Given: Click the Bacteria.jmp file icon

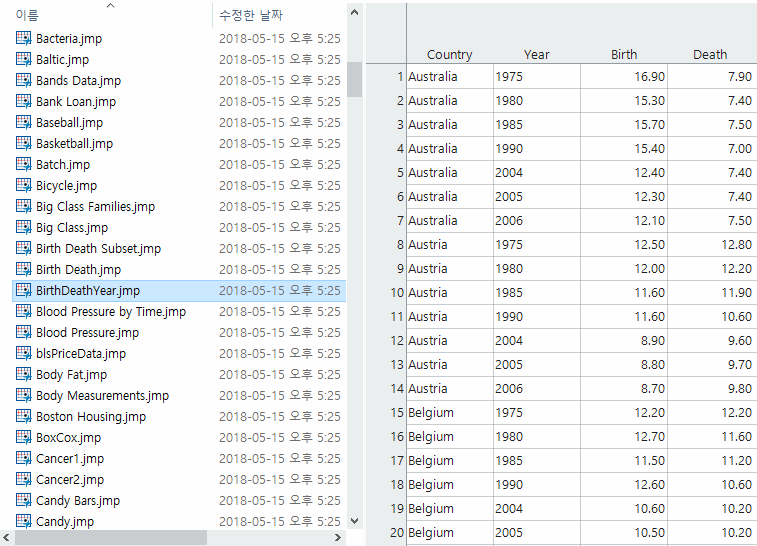Looking at the screenshot, I should coord(24,38).
